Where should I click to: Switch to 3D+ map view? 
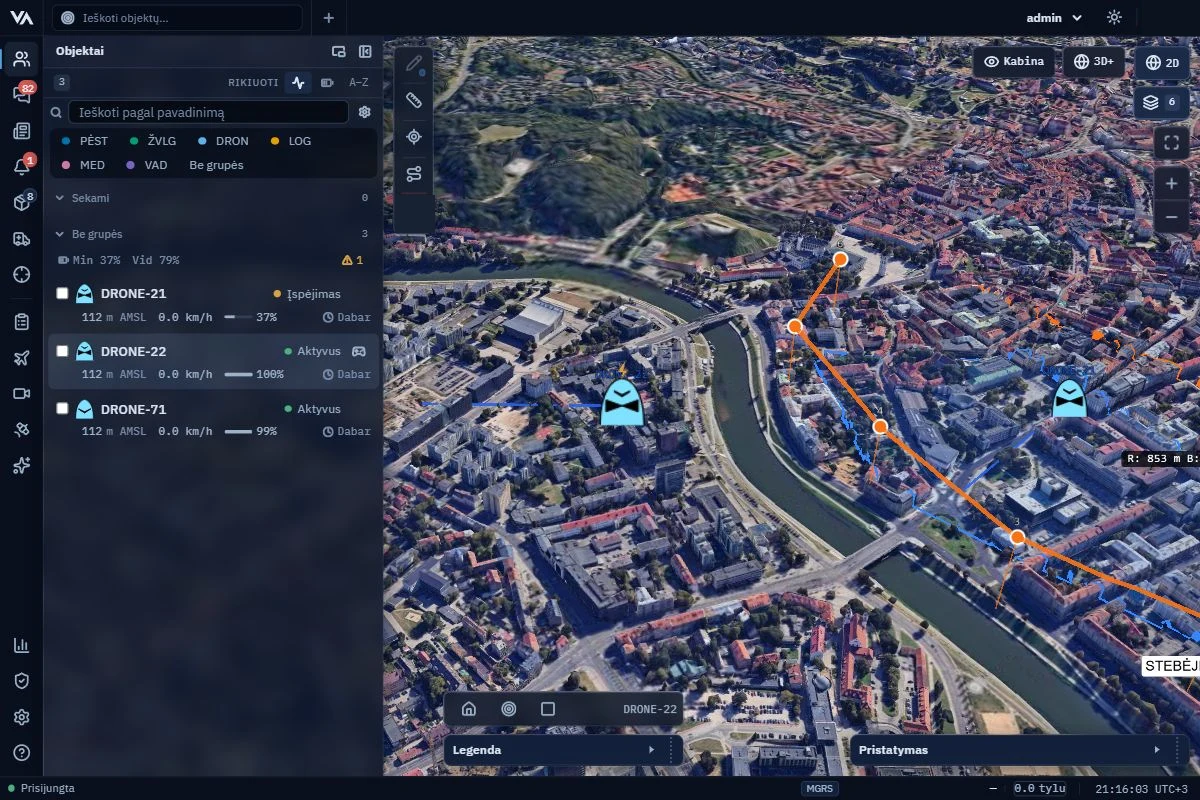pos(1093,62)
